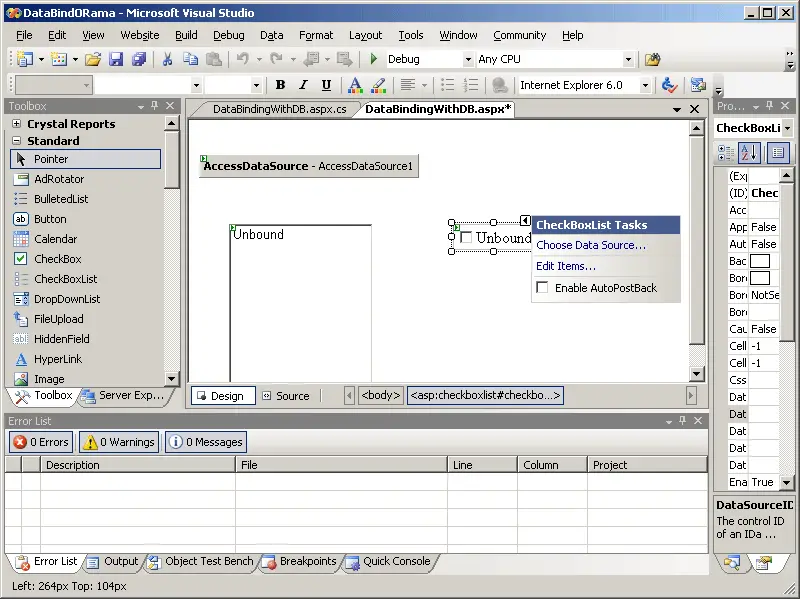Open the Error List window position dropdown arrow
The height and width of the screenshot is (599, 800).
(669, 421)
